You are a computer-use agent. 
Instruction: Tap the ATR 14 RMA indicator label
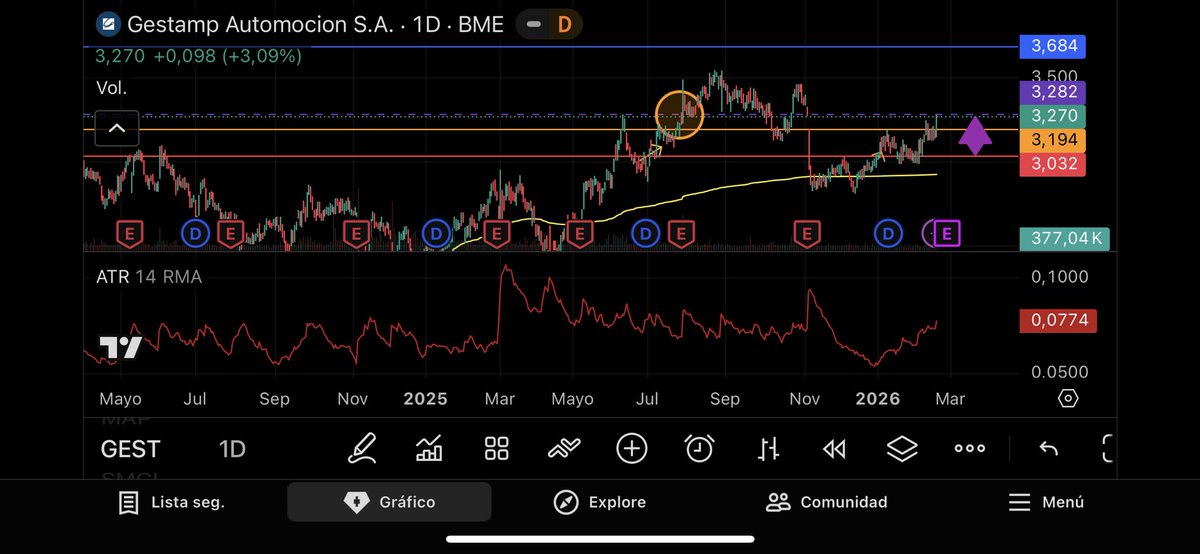pos(150,277)
